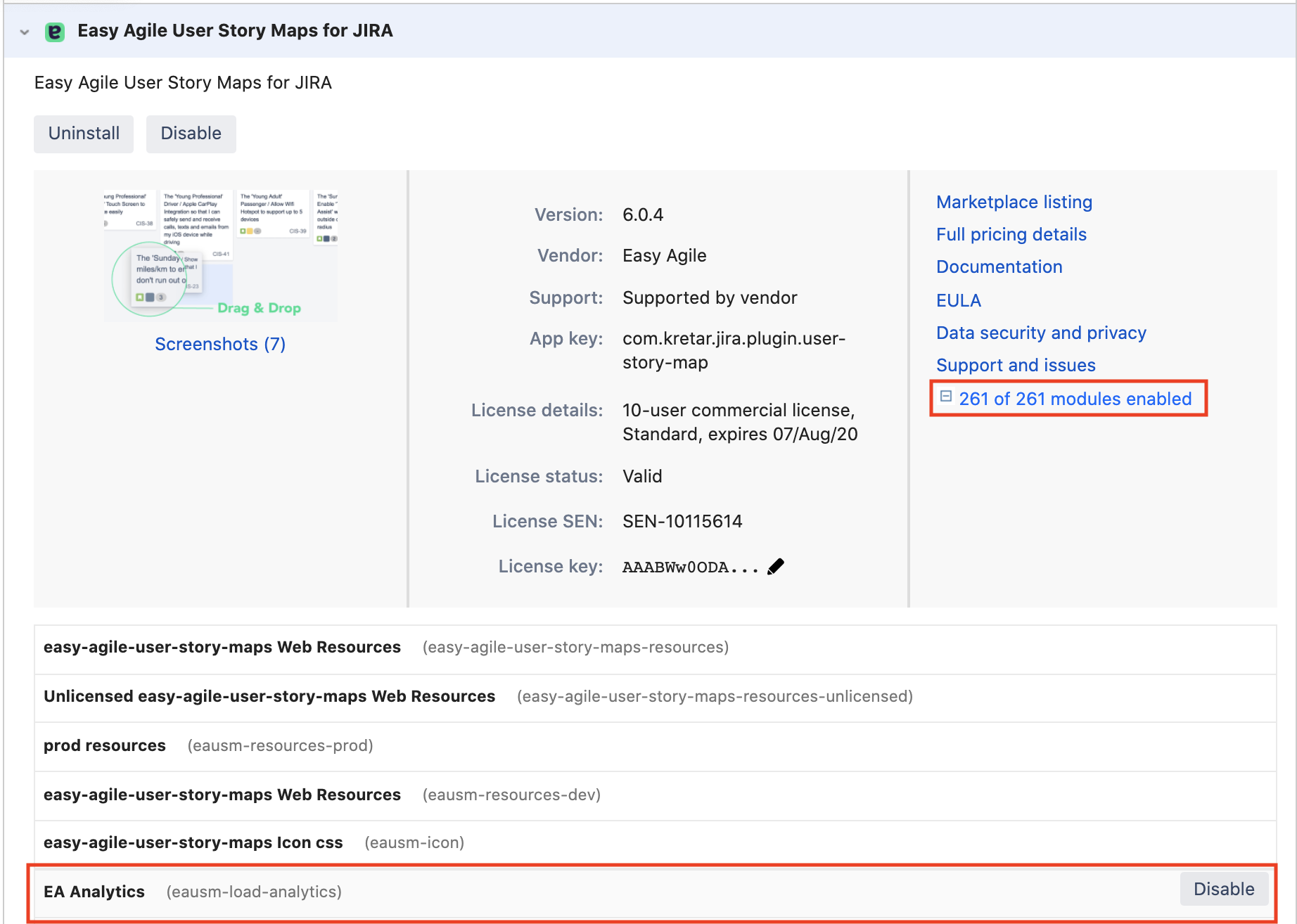Viewport: 1297px width, 924px height.
Task: Open Data security and privacy link
Action: (1041, 333)
